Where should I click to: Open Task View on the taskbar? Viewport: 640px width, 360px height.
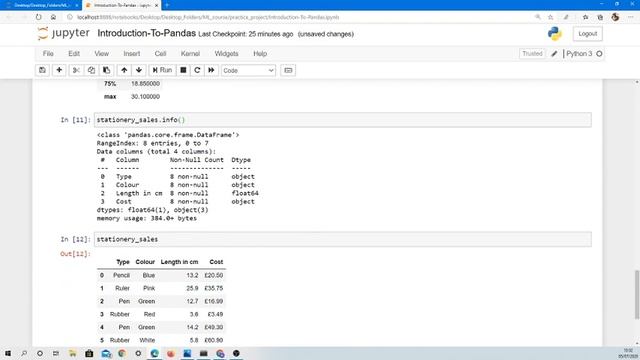56,353
